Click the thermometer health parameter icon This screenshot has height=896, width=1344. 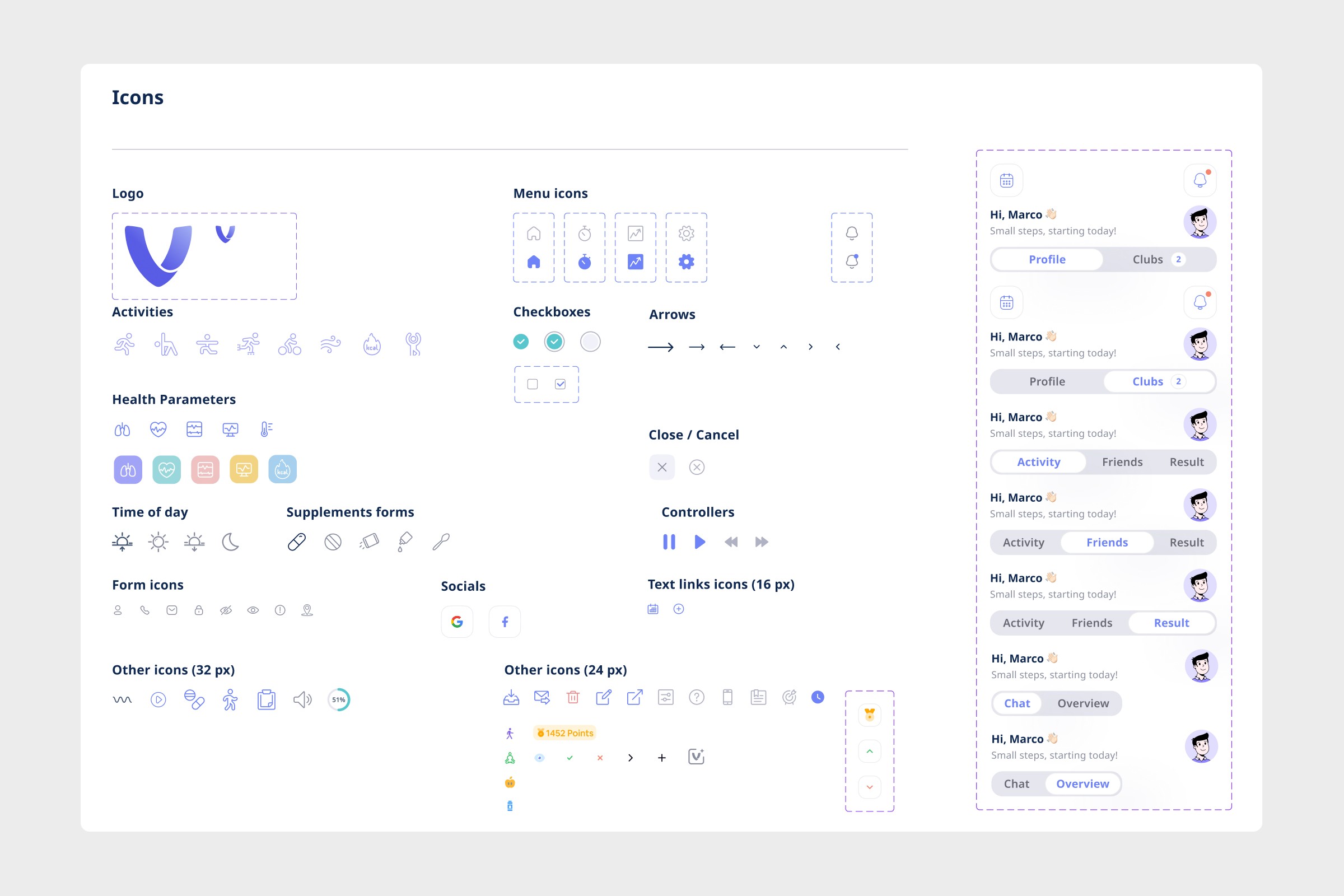(x=265, y=429)
